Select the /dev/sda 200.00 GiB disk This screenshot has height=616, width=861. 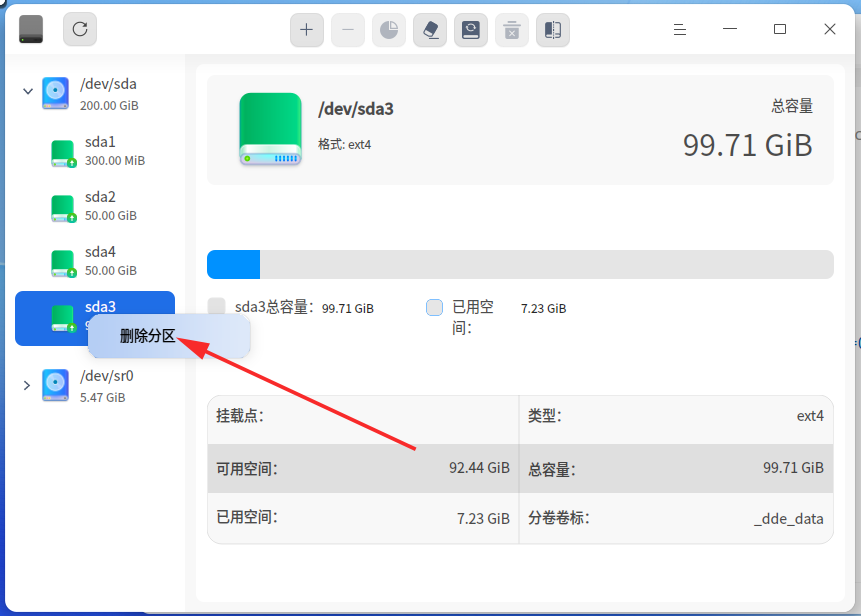(94, 93)
